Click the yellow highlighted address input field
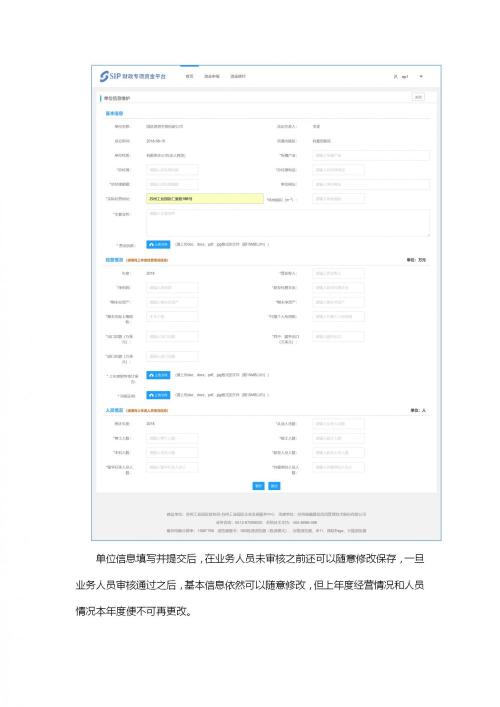Image resolution: width=500 pixels, height=707 pixels. coord(205,198)
